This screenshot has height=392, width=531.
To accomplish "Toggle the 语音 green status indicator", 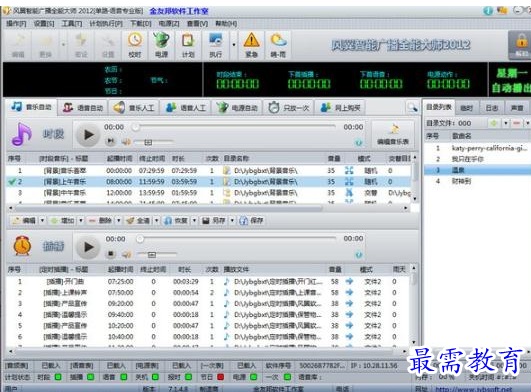I will [x=124, y=376].
